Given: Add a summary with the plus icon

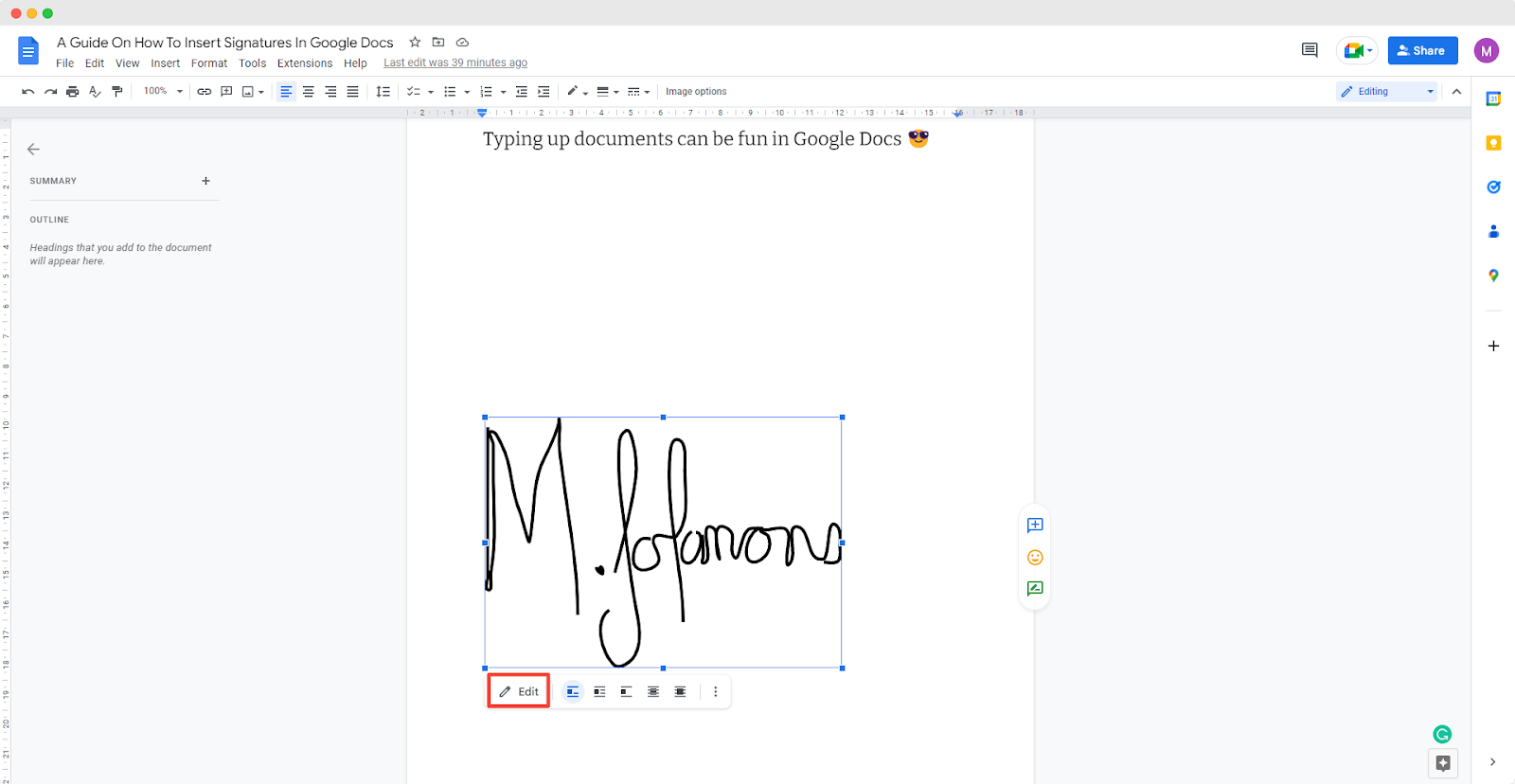Looking at the screenshot, I should pyautogui.click(x=205, y=181).
